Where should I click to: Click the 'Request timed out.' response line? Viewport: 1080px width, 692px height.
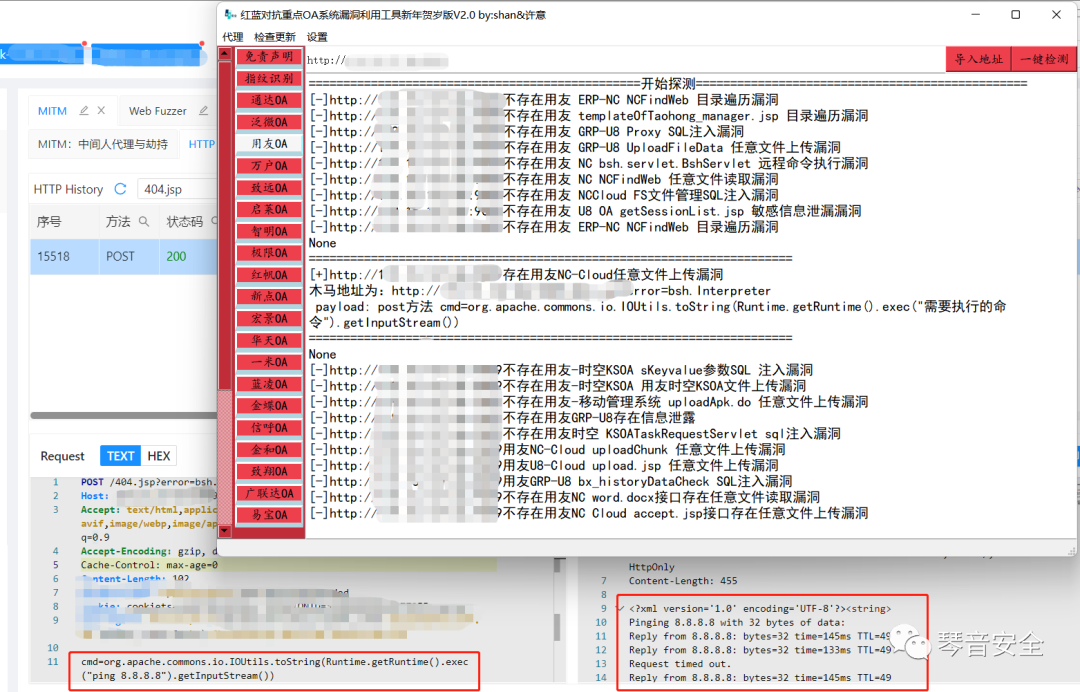tap(680, 664)
